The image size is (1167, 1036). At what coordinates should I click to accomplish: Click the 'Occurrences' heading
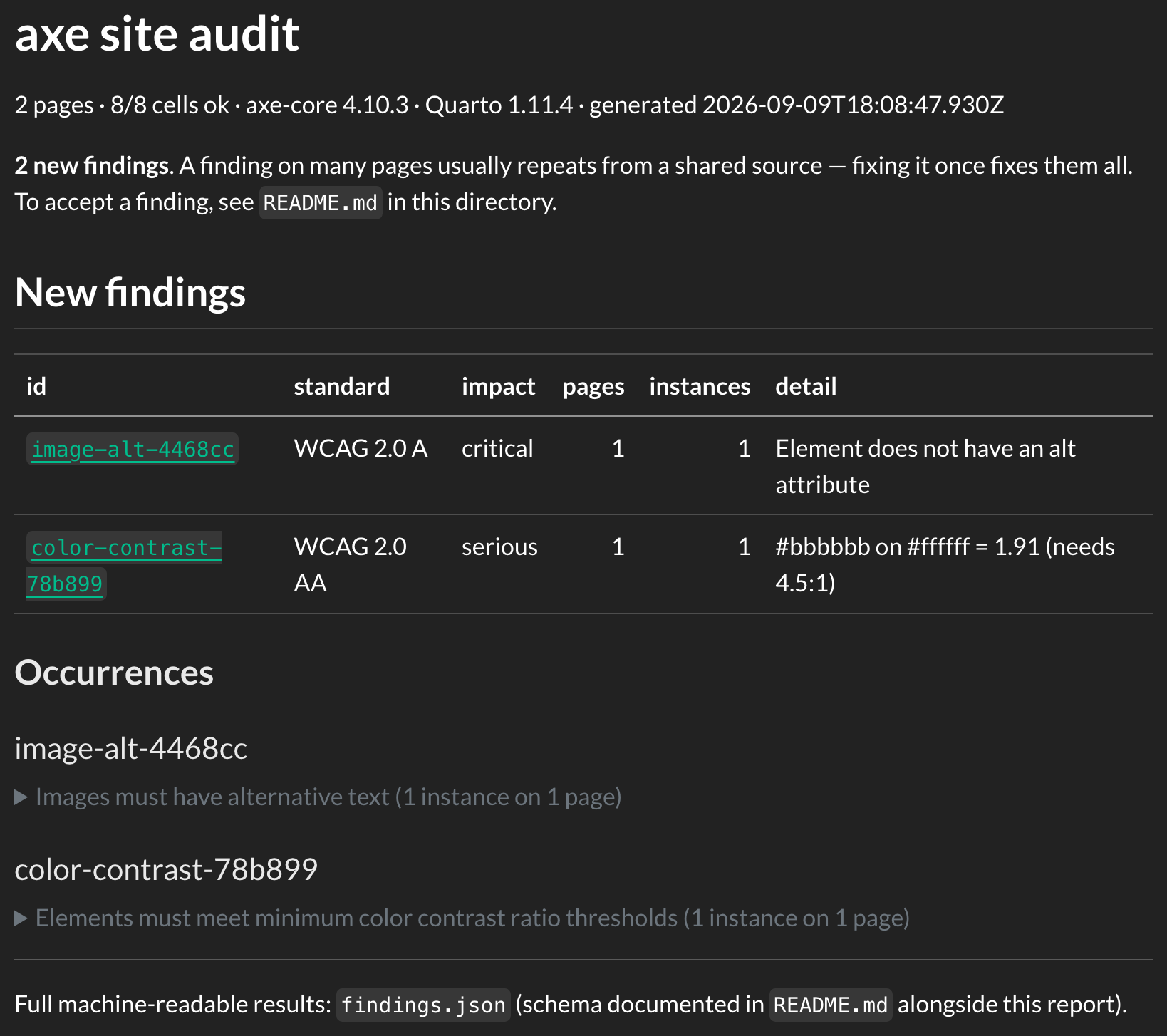pos(114,673)
